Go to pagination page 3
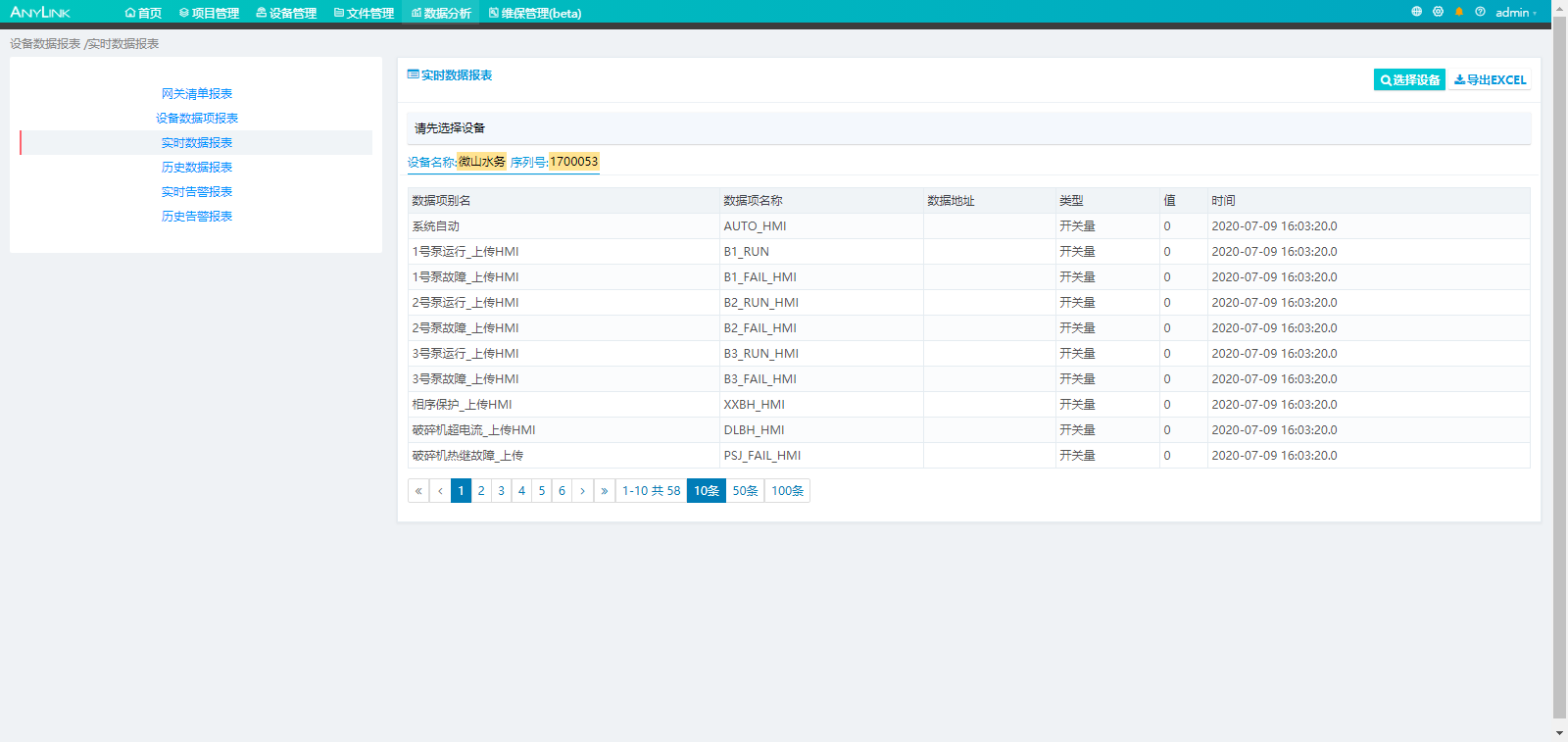The width and height of the screenshot is (1568, 742). pyautogui.click(x=502, y=491)
